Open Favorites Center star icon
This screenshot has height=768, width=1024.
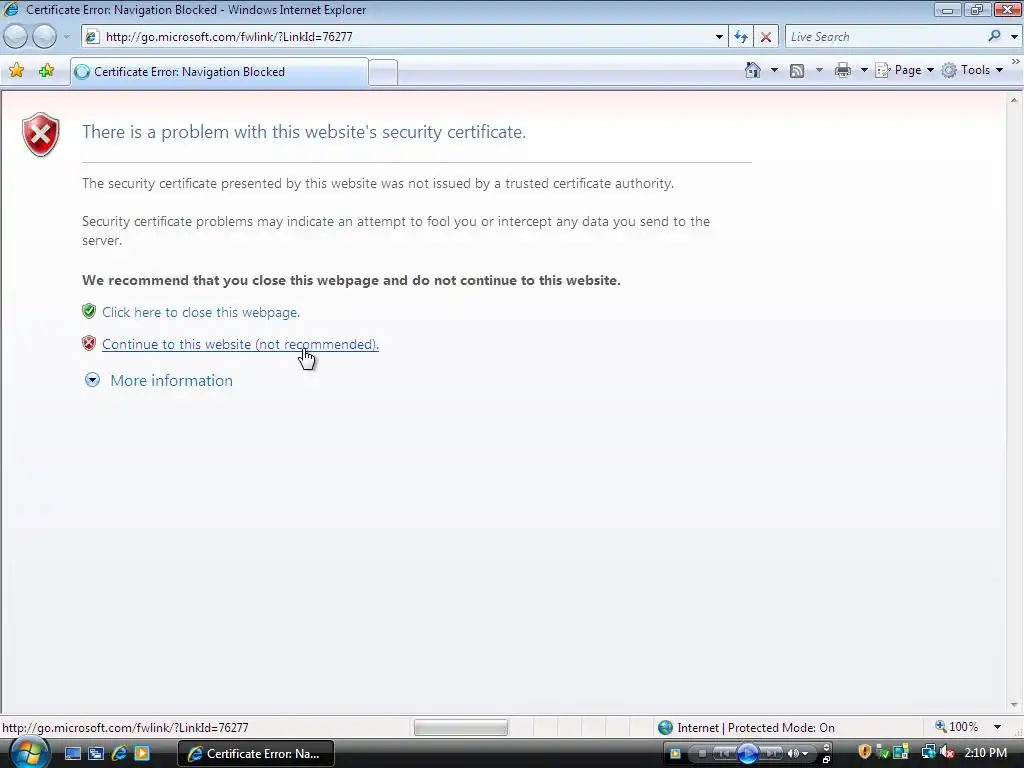pos(16,71)
